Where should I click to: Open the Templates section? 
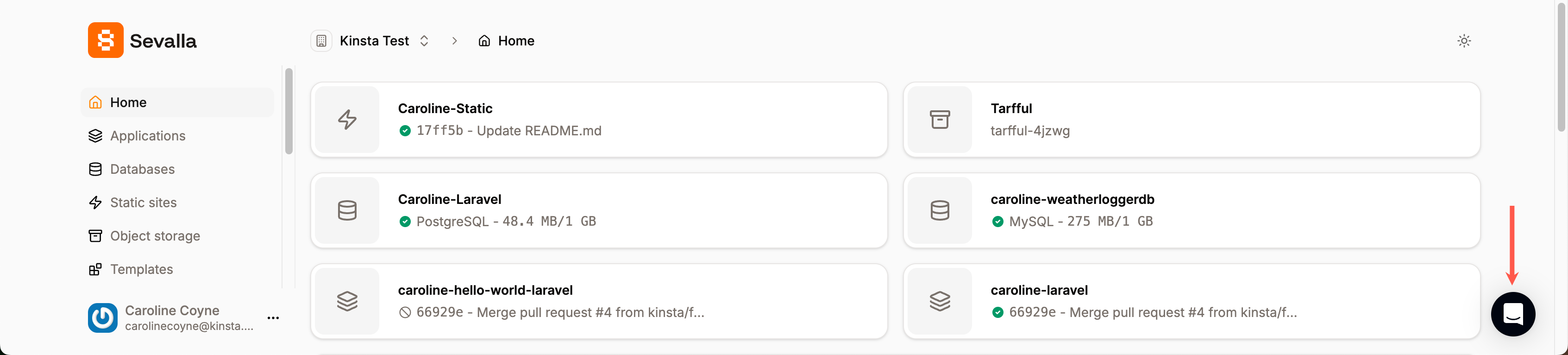[141, 269]
